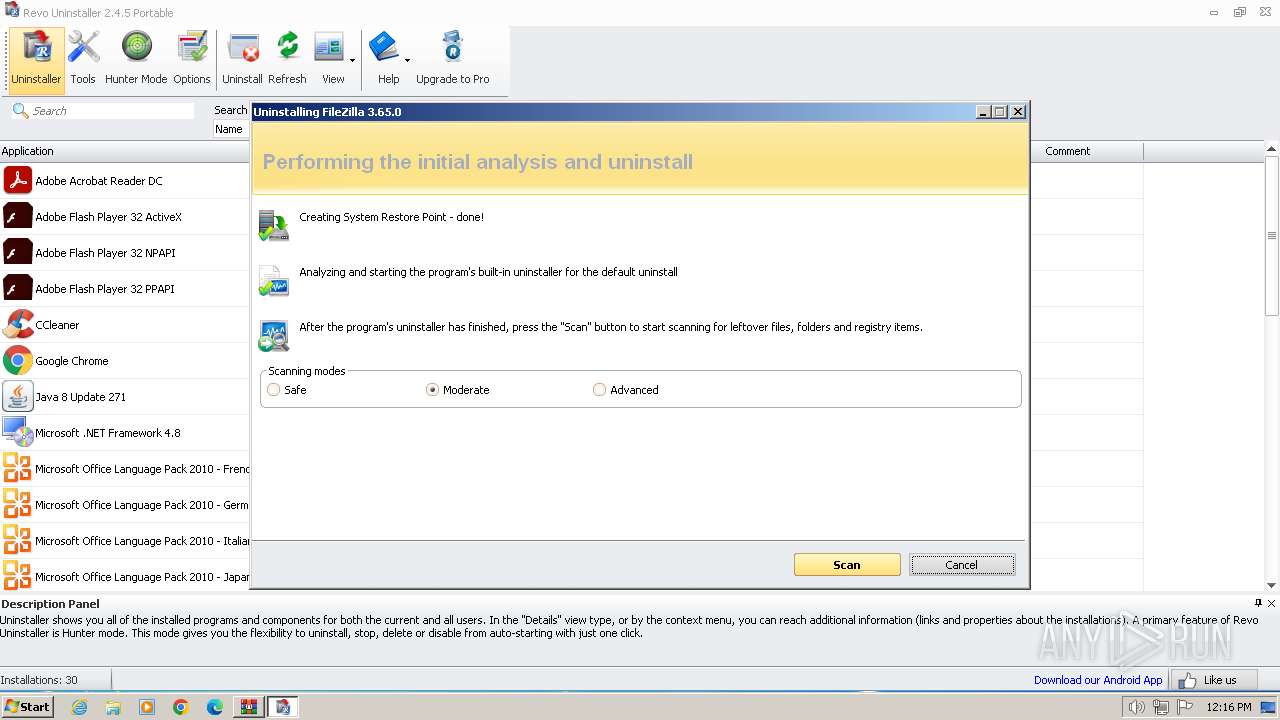Select Adobe Flash Player 32 PPAPI row

[x=125, y=289]
